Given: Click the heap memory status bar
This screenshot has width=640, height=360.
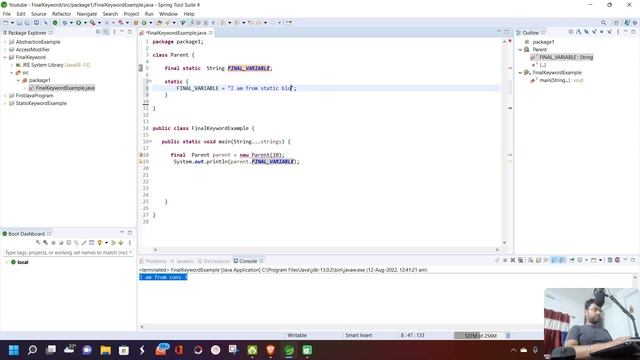Looking at the screenshot, I should click(480, 336).
